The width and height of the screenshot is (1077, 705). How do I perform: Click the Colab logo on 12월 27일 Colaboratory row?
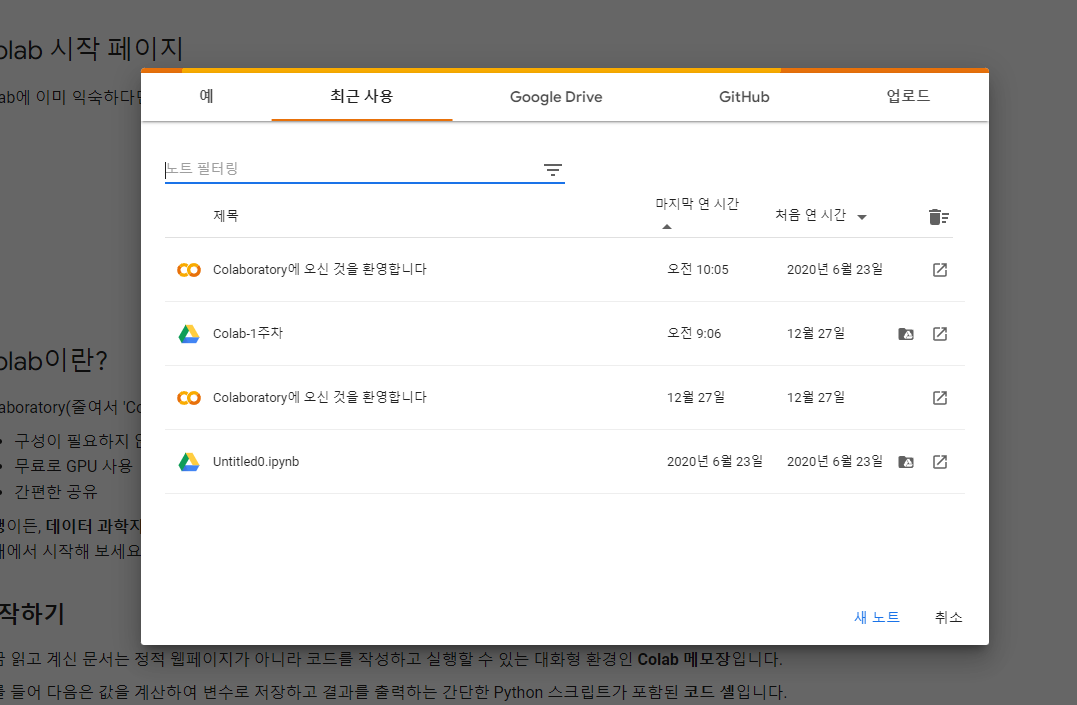tap(189, 398)
